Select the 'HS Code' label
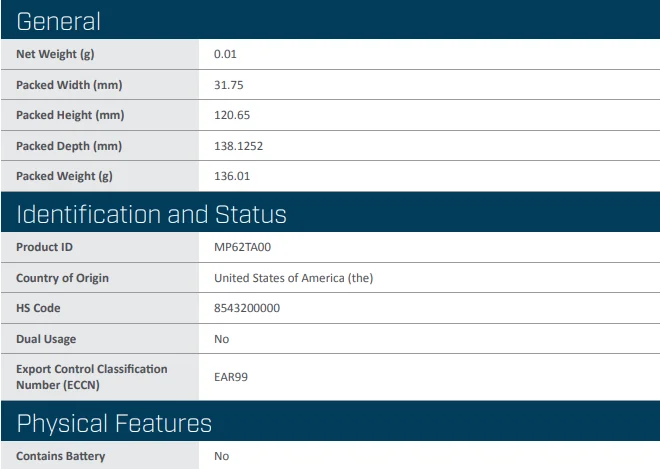The image size is (660, 469). click(38, 308)
